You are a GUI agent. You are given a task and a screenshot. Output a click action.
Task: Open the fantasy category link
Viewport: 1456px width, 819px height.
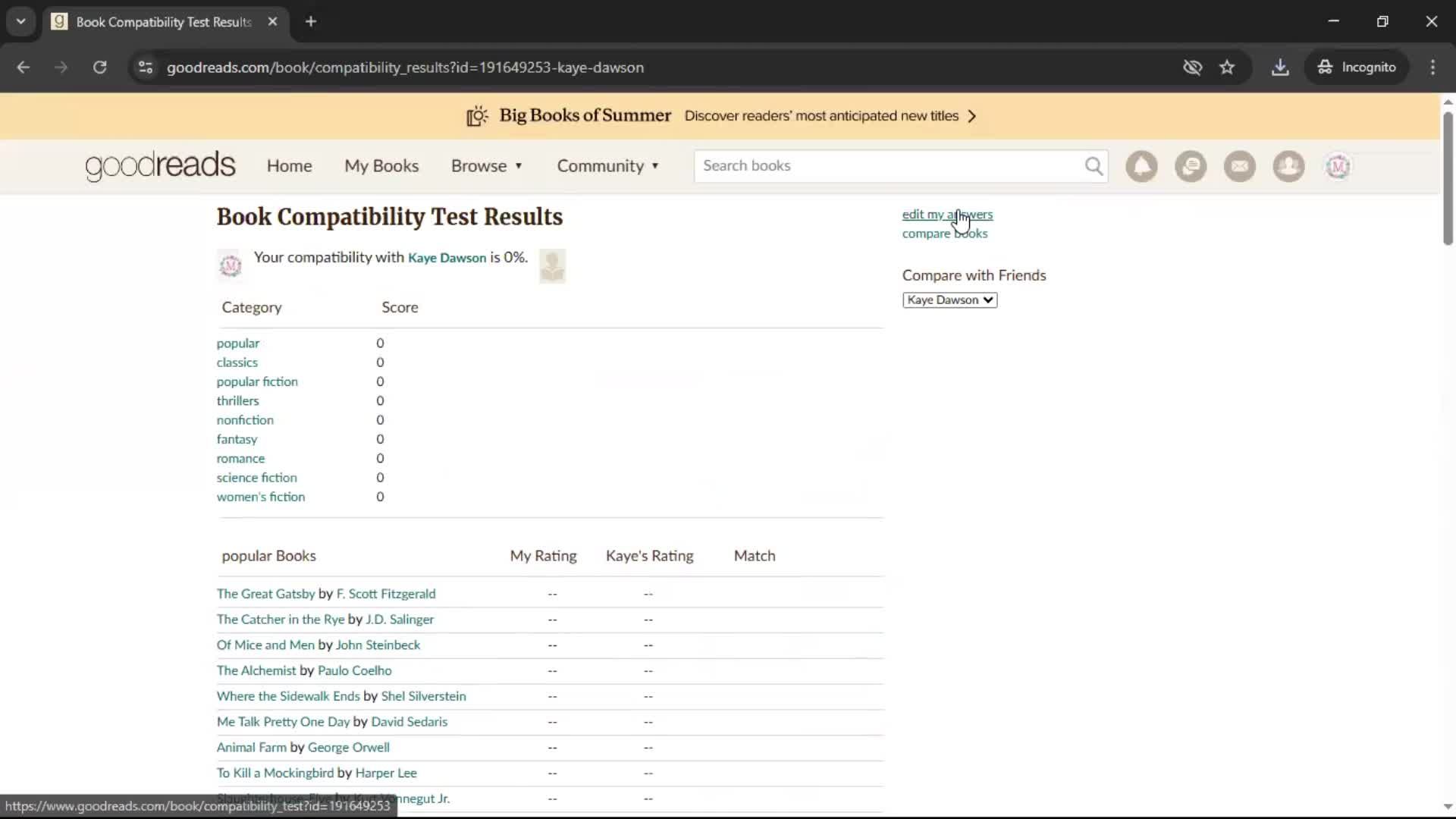pyautogui.click(x=237, y=439)
